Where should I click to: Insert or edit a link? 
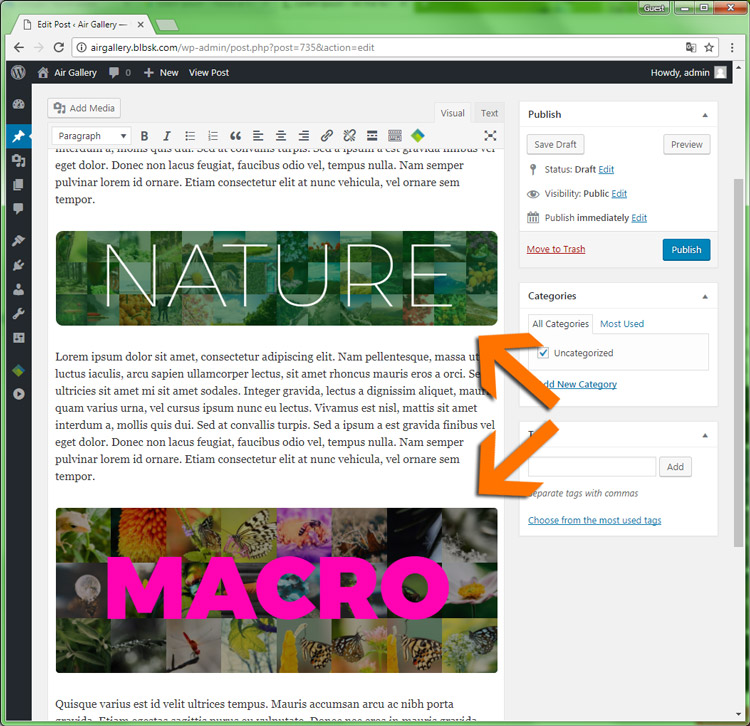click(x=327, y=136)
